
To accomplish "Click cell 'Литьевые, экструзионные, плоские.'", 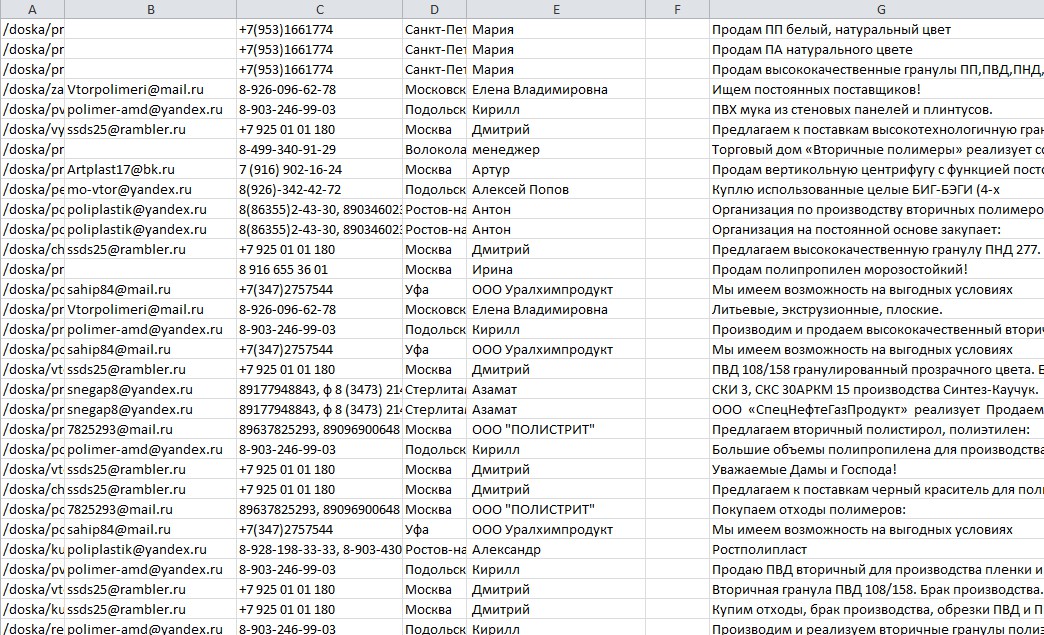I will tap(877, 309).
